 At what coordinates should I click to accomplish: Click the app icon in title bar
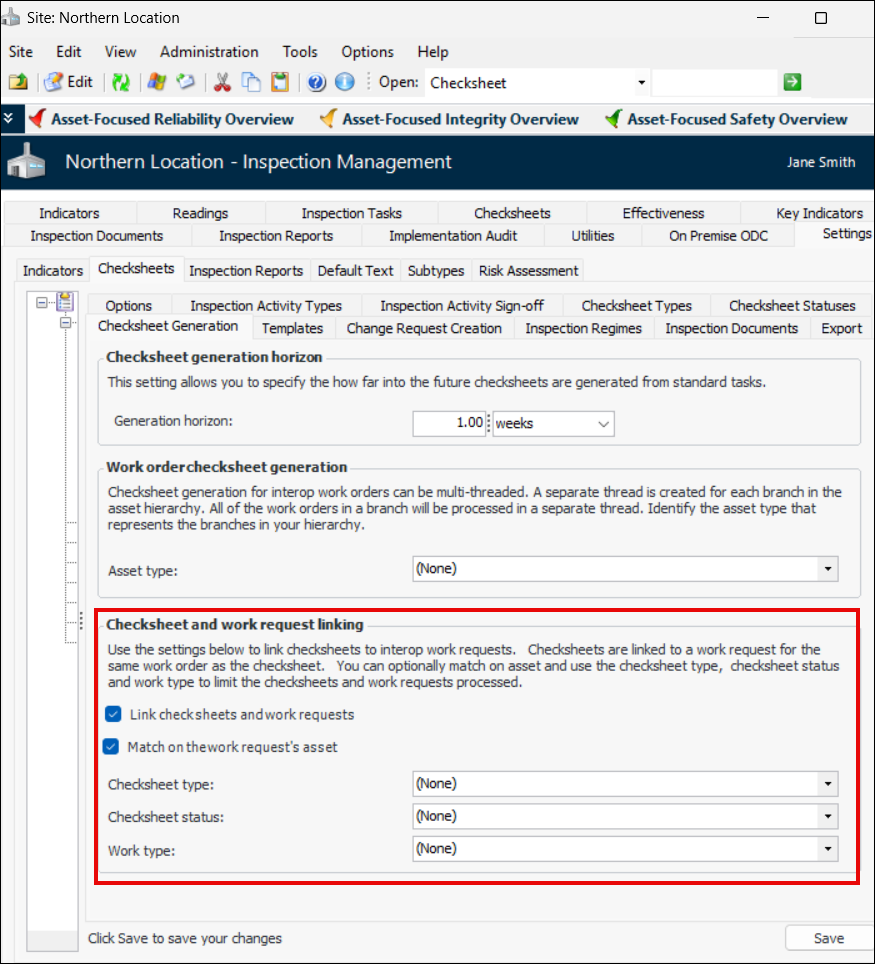(x=10, y=17)
